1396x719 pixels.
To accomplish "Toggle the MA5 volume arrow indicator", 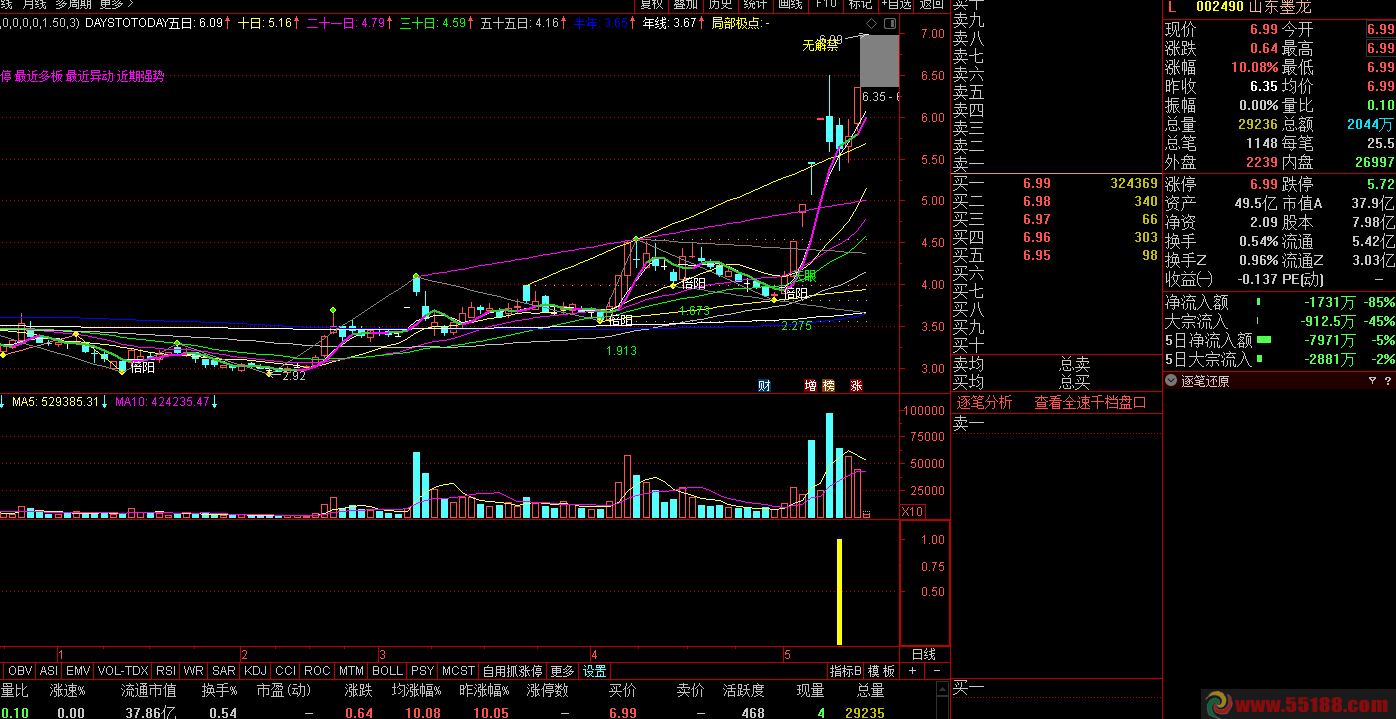I will [104, 402].
